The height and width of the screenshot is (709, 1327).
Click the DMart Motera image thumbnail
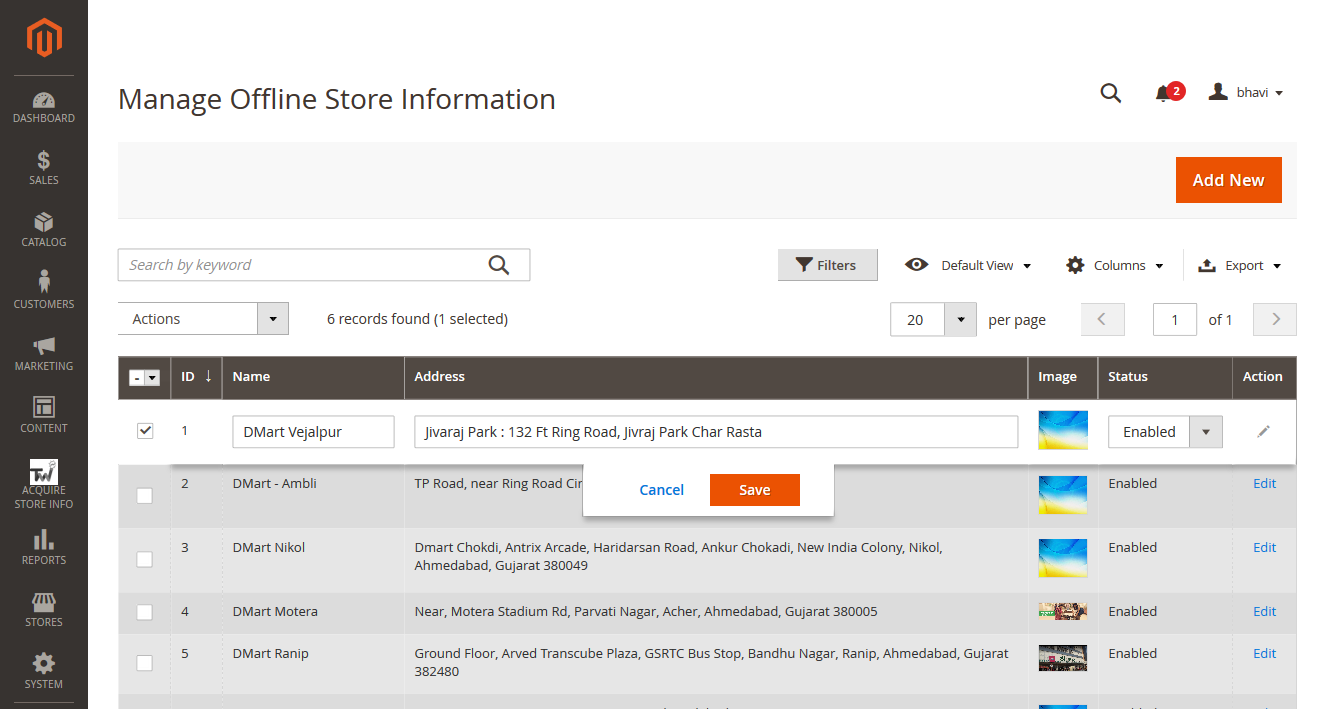coord(1063,611)
